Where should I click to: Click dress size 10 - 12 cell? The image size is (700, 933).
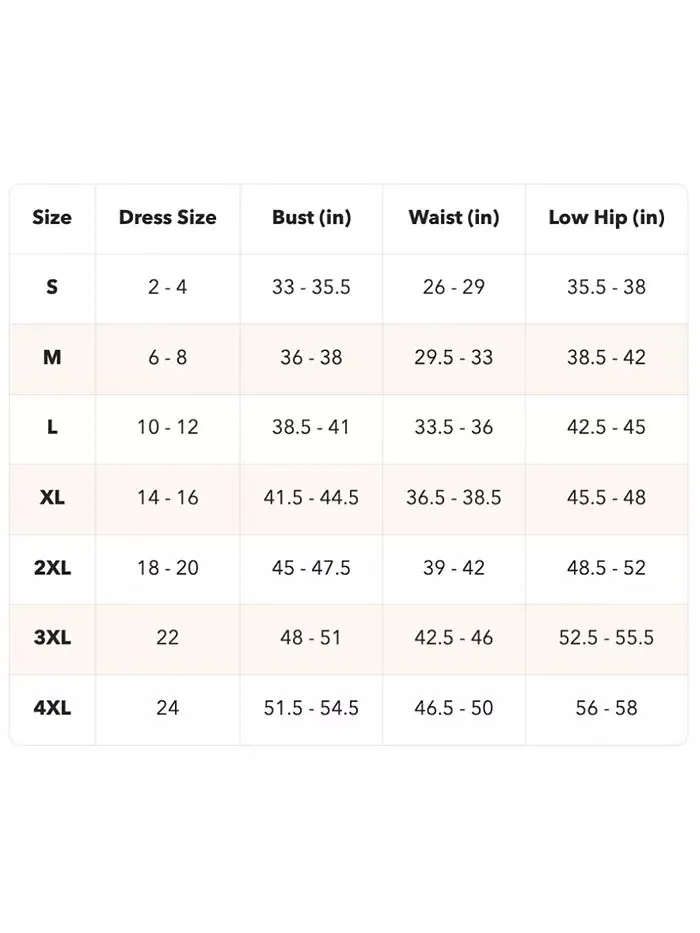tap(168, 427)
